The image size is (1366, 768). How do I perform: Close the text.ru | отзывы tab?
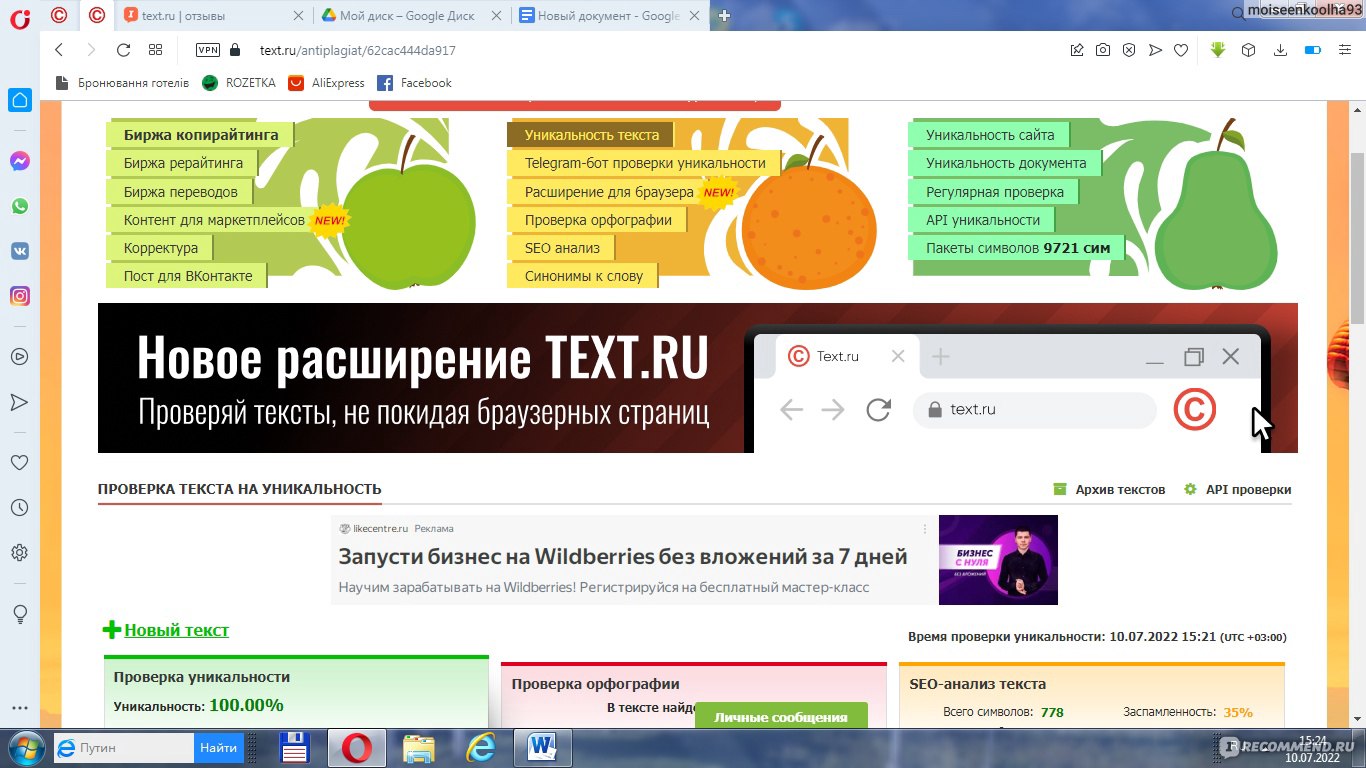299,16
